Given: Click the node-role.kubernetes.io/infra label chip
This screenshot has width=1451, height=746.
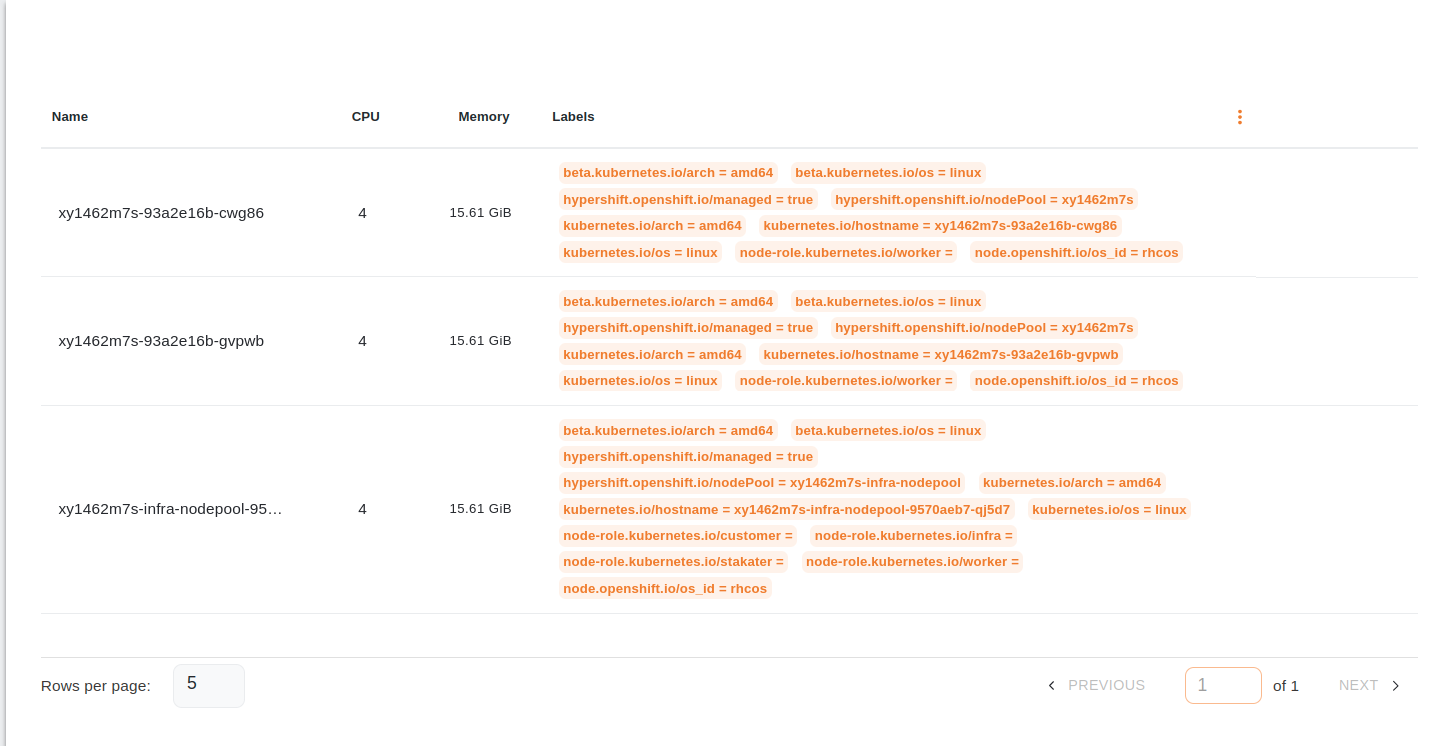Looking at the screenshot, I should click(x=913, y=536).
